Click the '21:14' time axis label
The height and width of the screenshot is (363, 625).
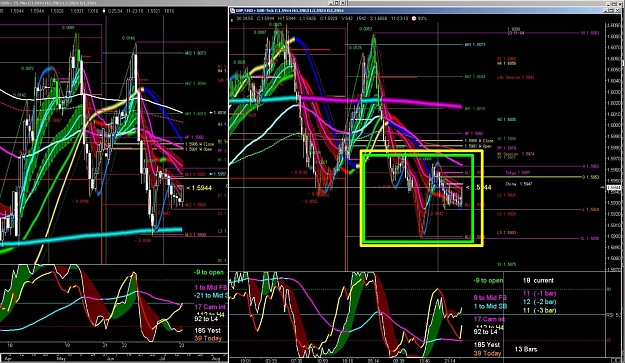point(450,360)
